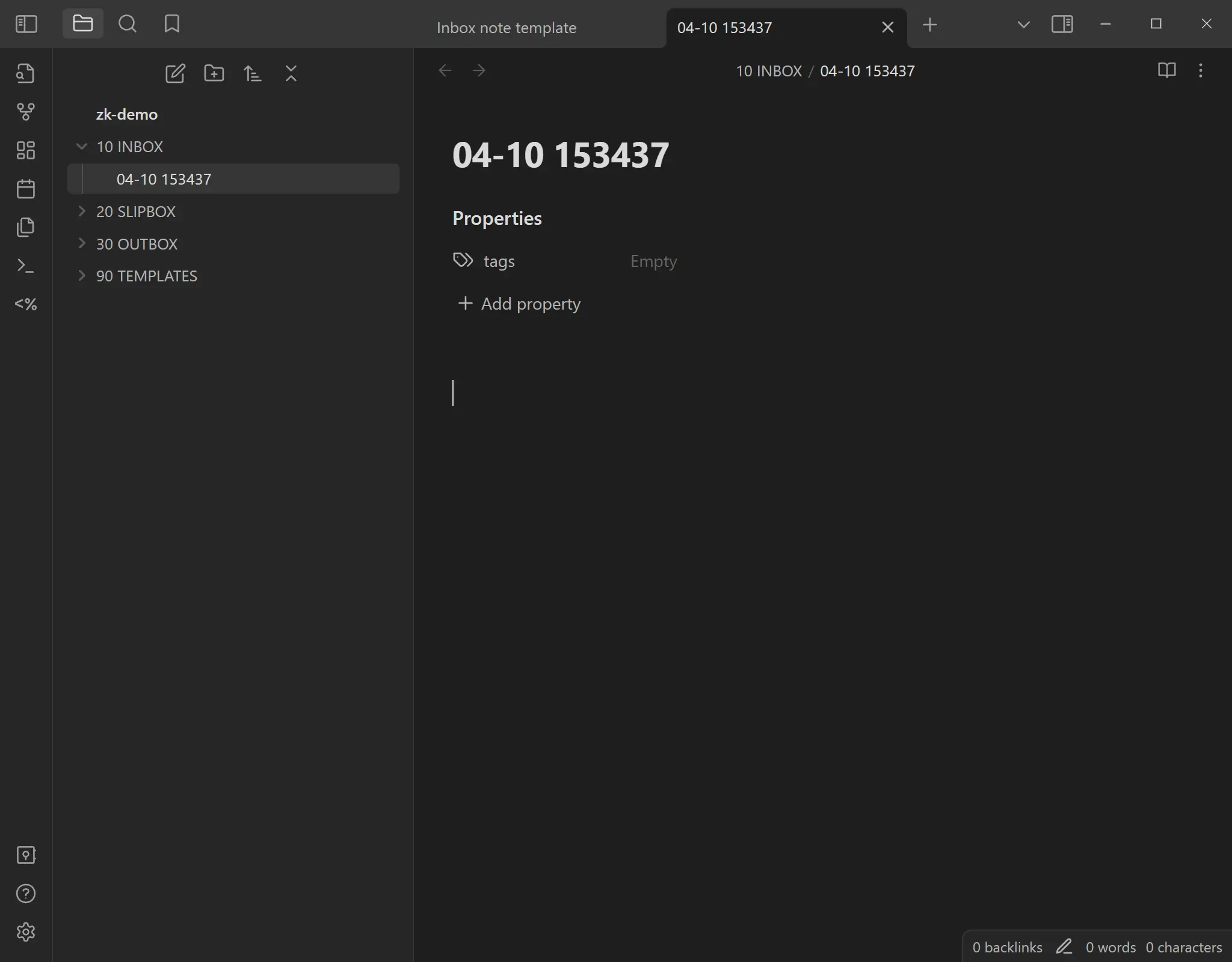Image resolution: width=1232 pixels, height=962 pixels.
Task: Toggle reading view for current note
Action: click(x=1167, y=71)
